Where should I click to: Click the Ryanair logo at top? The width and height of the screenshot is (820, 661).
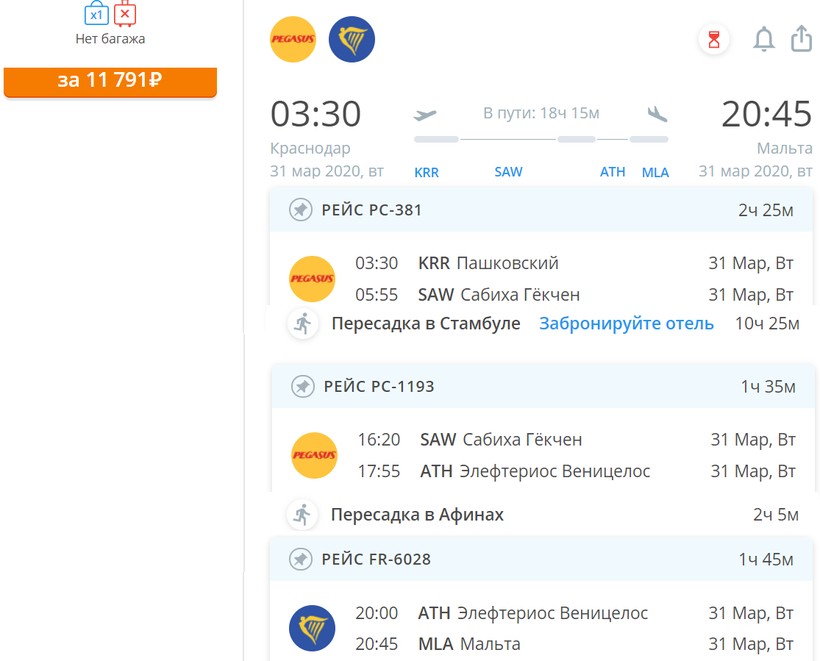pos(352,40)
